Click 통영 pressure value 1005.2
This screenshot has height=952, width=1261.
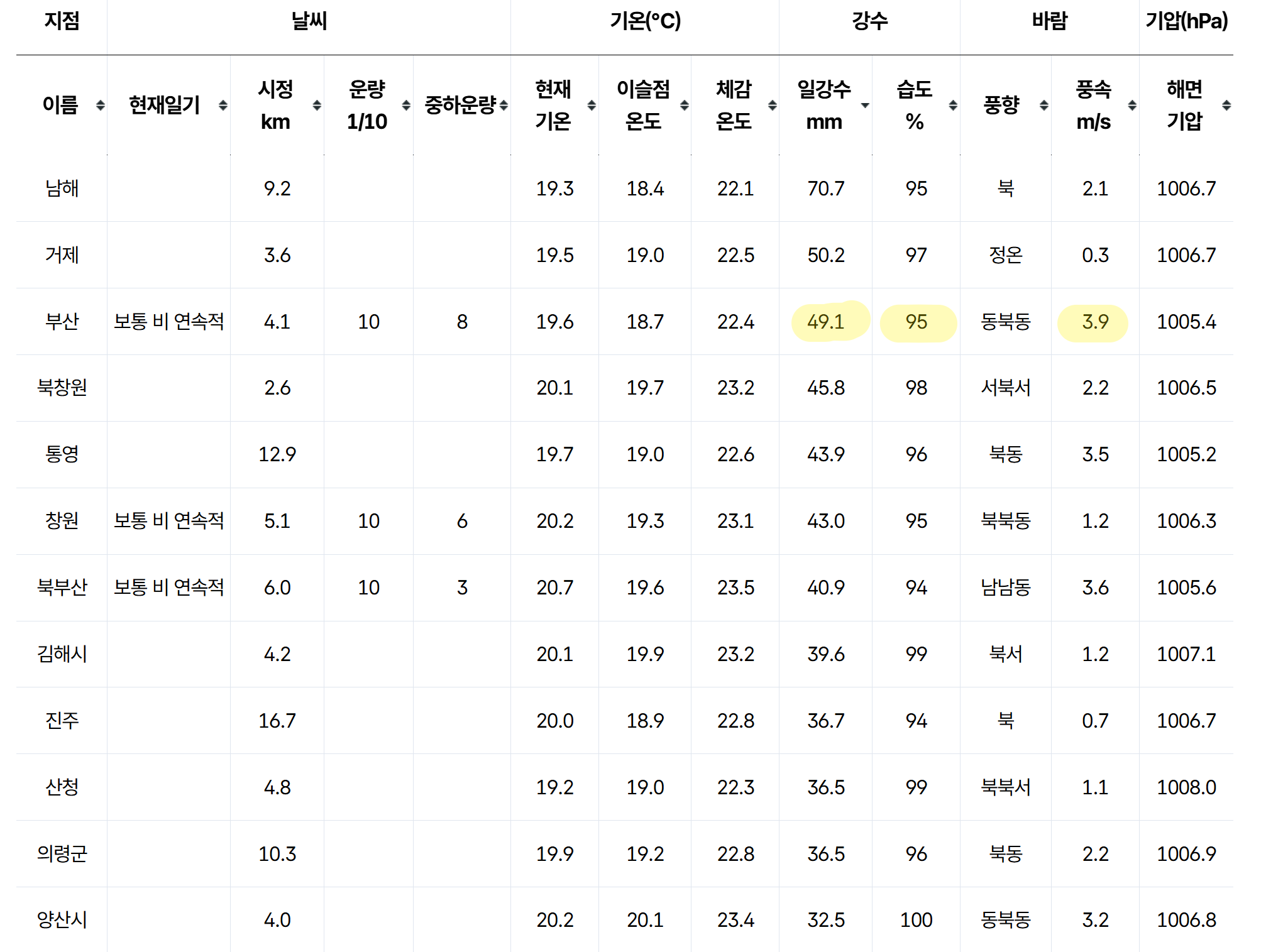(1186, 454)
